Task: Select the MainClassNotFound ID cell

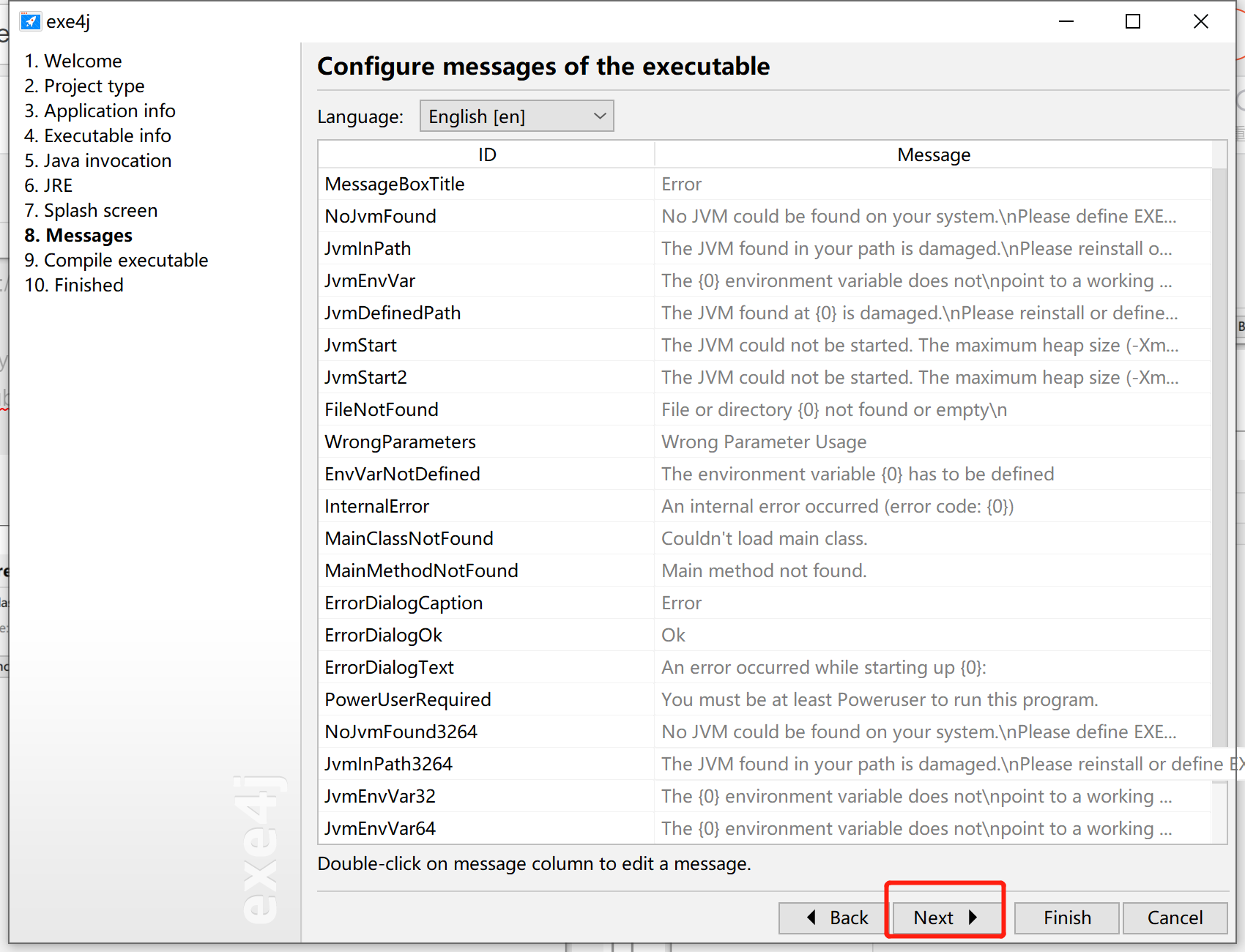Action: [x=486, y=538]
